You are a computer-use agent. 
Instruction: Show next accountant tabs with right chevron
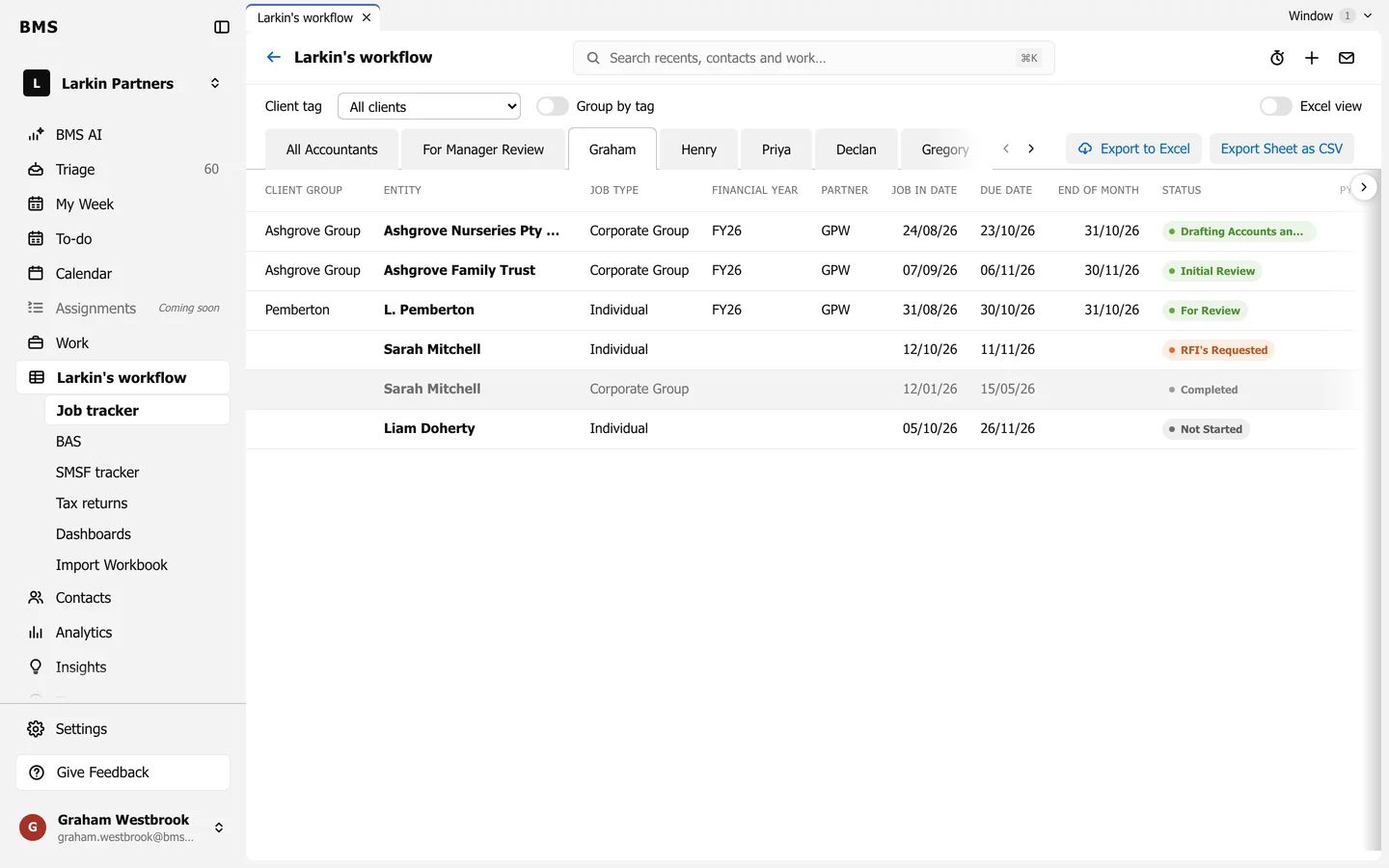1031,149
